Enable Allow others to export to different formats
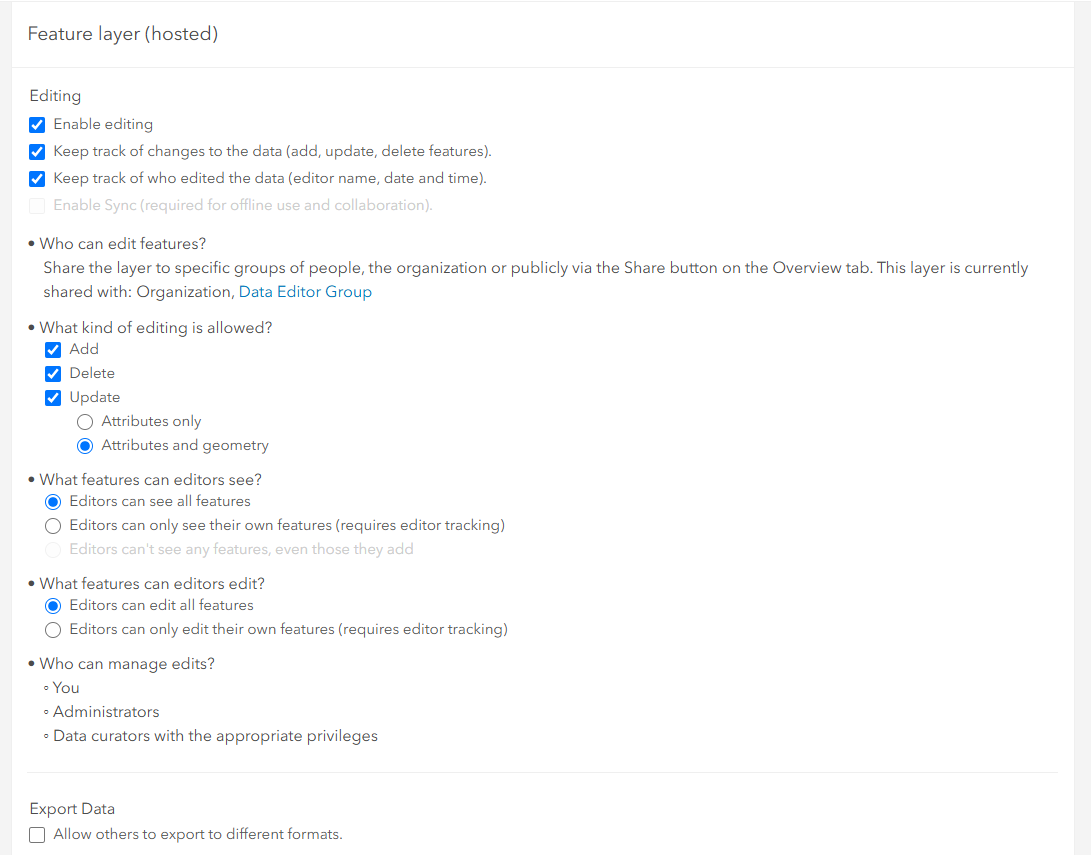 coord(37,834)
